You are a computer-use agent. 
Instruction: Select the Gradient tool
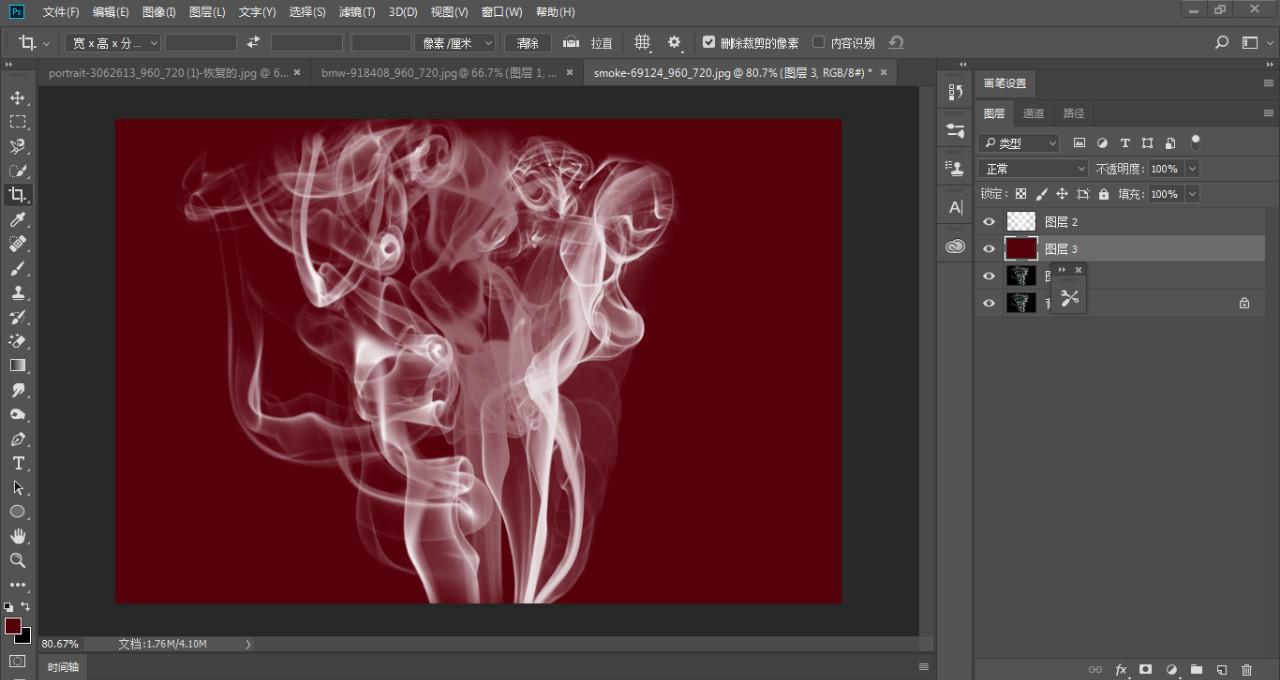pos(18,366)
